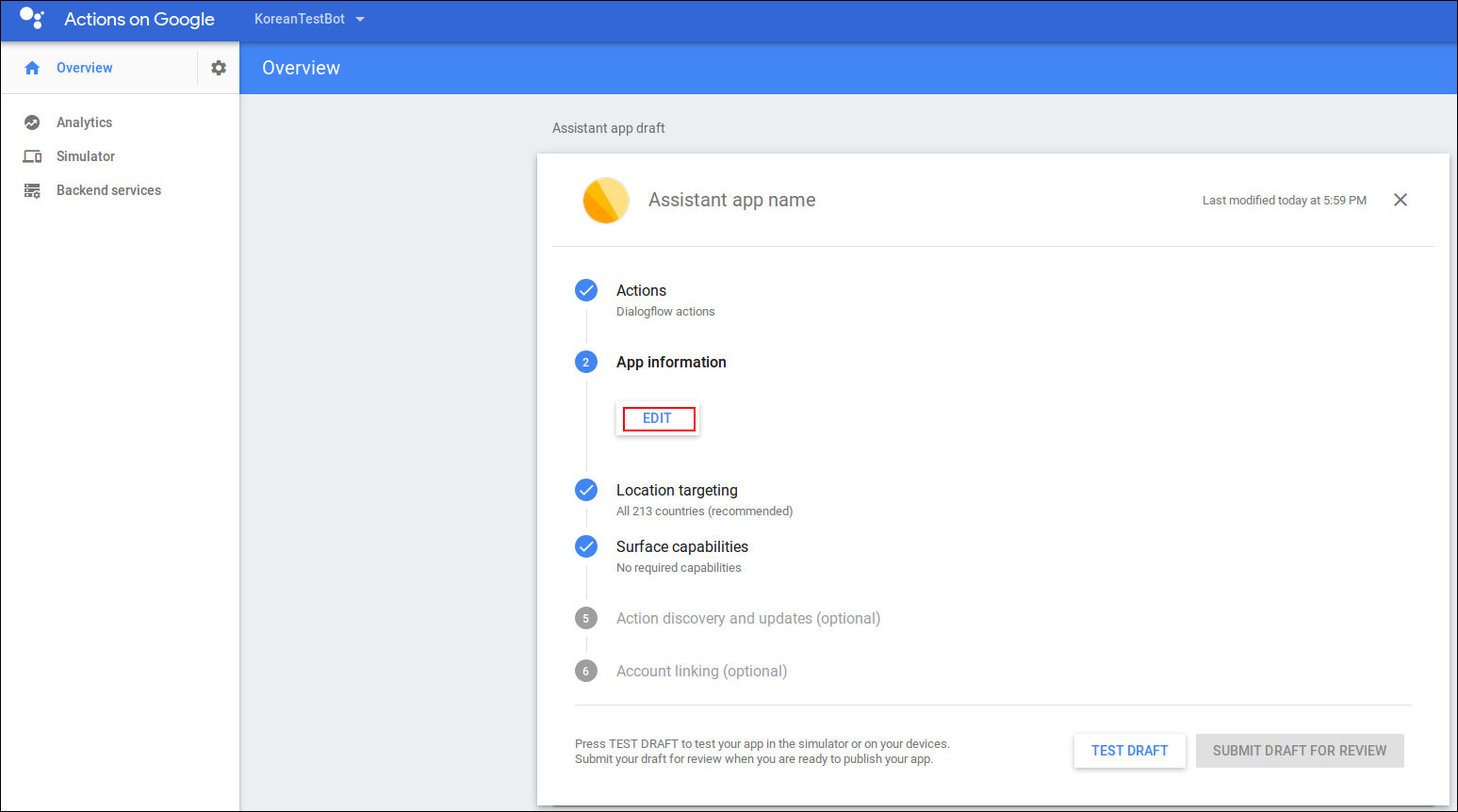The width and height of the screenshot is (1458, 812).
Task: Click the Surface capabilities checkmark icon
Action: 586,546
